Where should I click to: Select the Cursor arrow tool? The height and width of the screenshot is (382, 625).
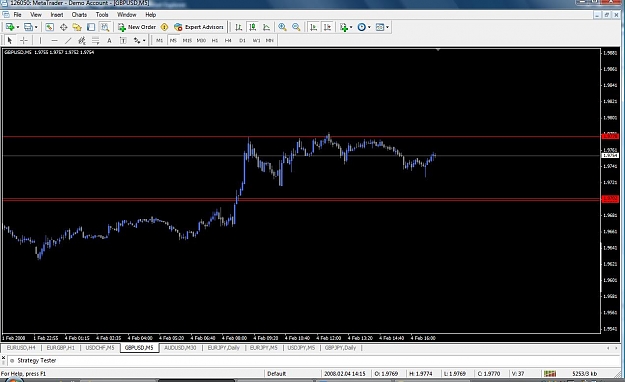10,40
